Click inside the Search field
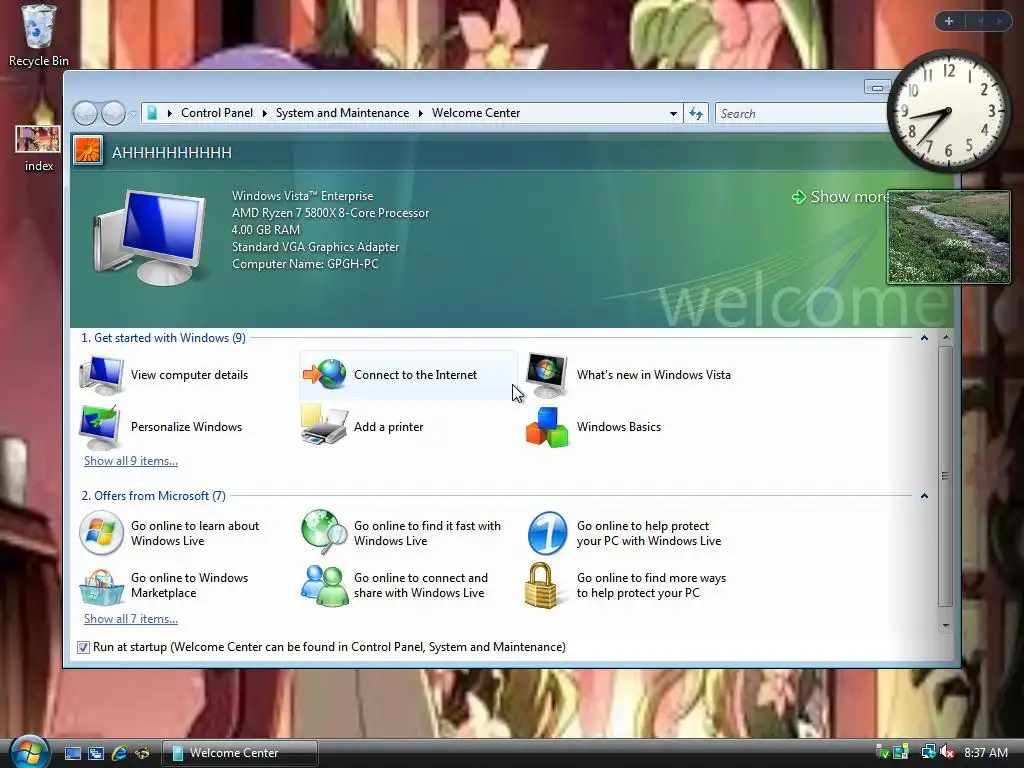1024x768 pixels. (x=802, y=114)
